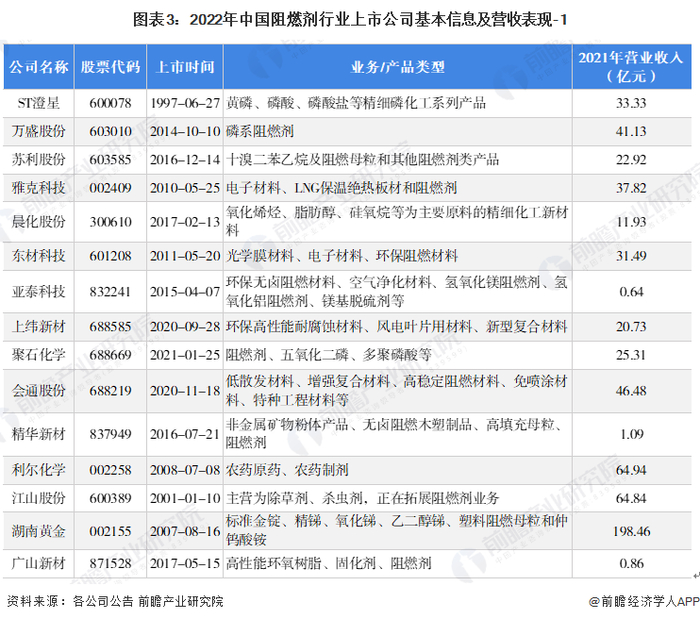The width and height of the screenshot is (700, 621).
Task: Select stock code 871528
Action: click(110, 563)
